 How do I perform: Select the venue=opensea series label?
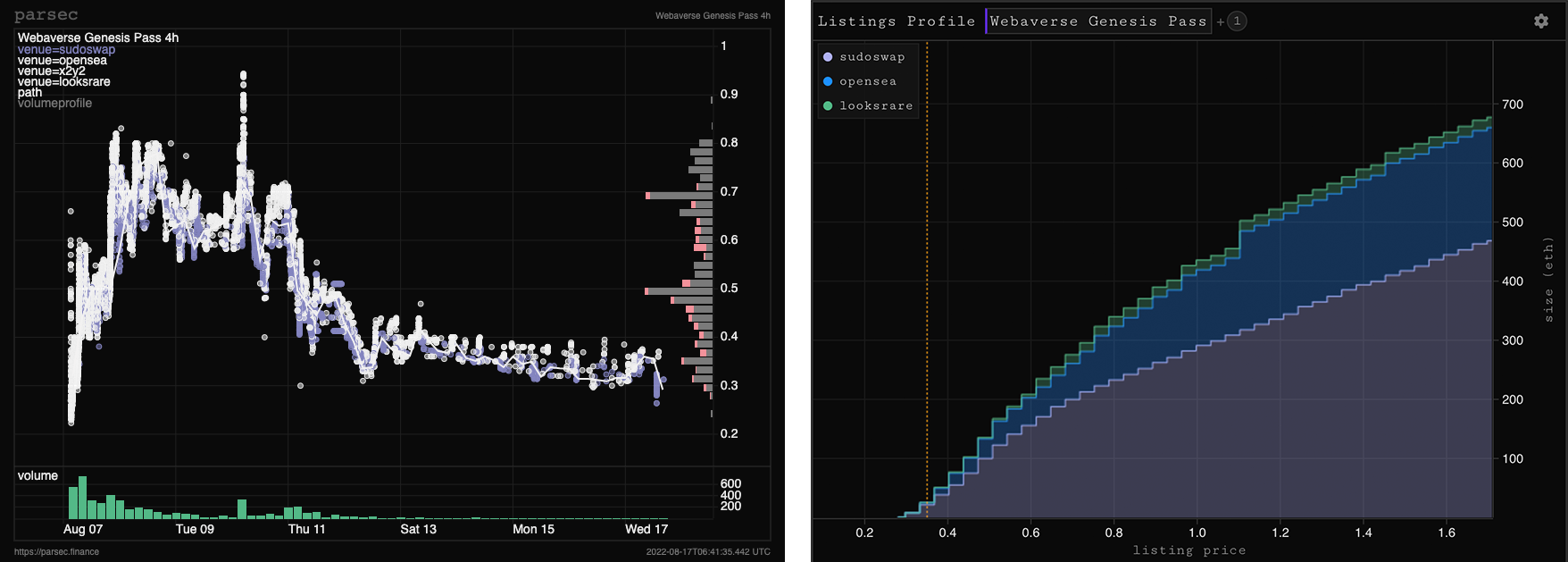coord(63,60)
